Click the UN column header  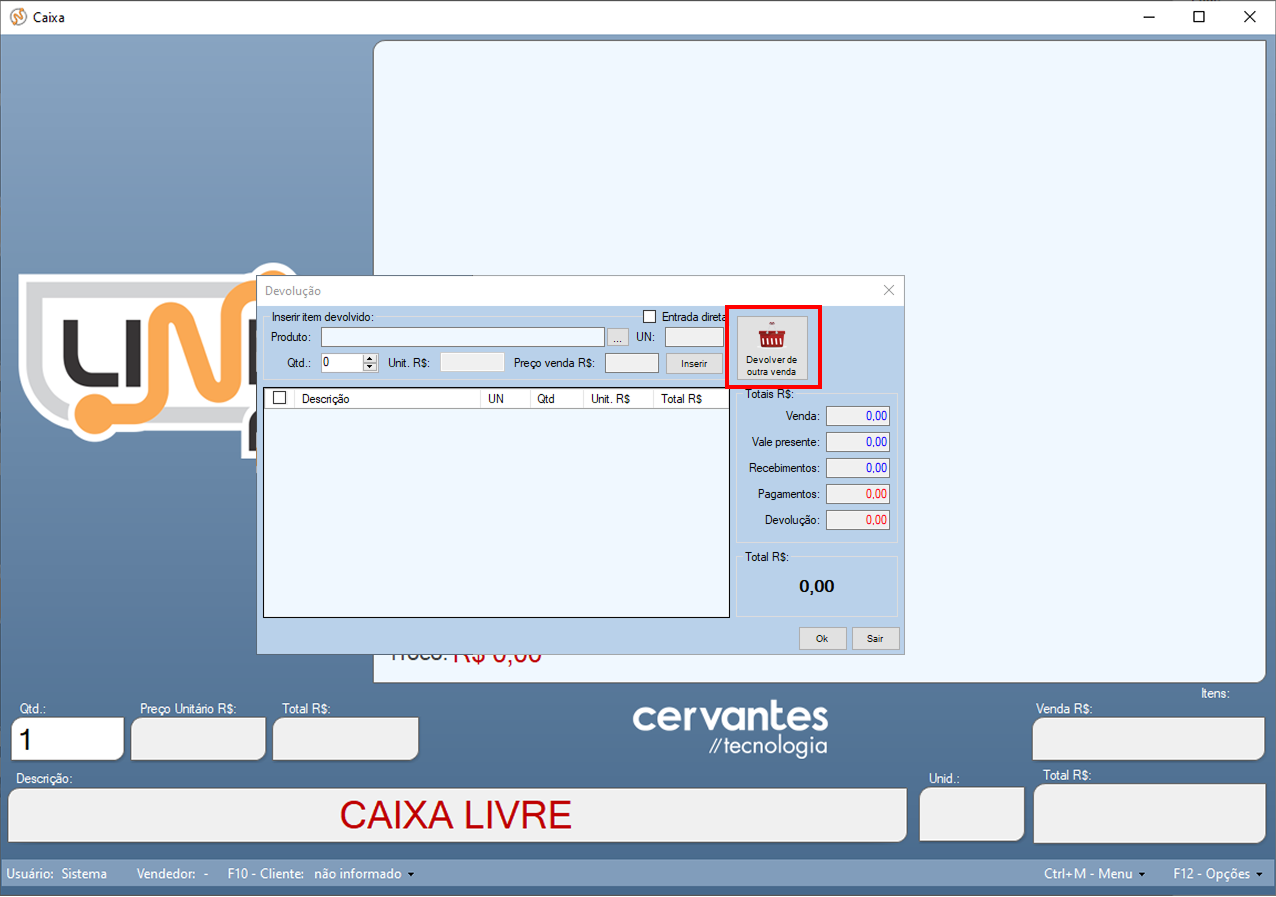tap(505, 398)
